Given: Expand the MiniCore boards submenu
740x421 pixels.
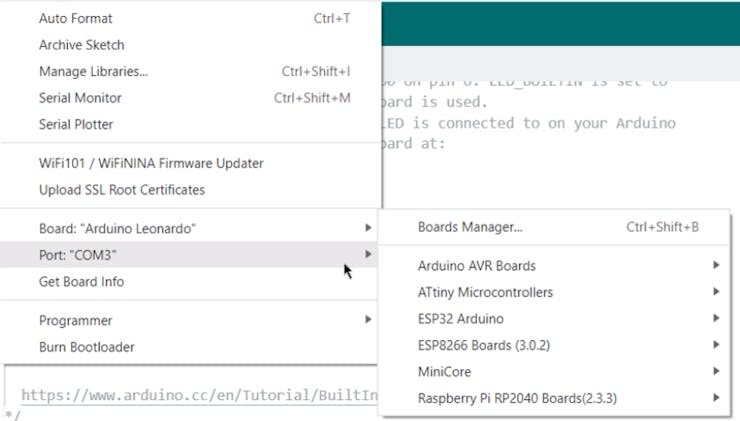Looking at the screenshot, I should [444, 372].
